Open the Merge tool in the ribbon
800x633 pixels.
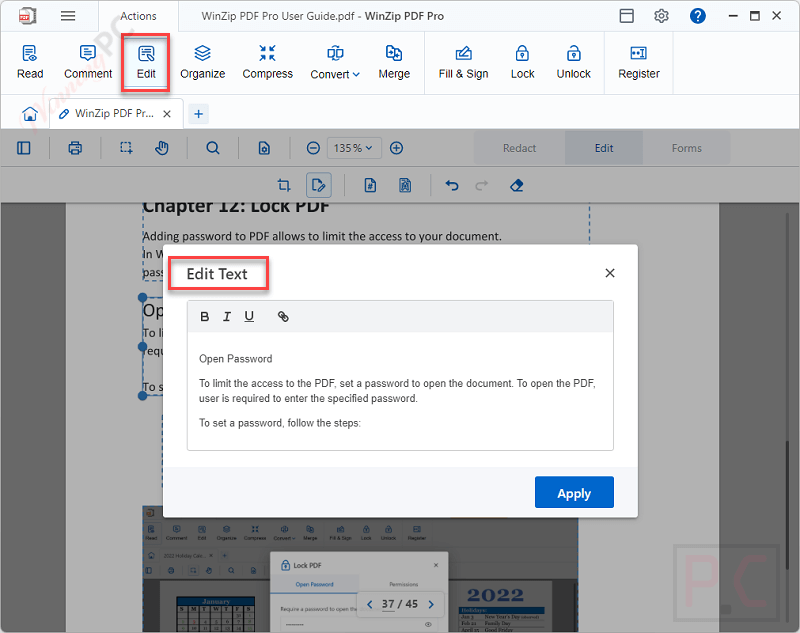394,62
